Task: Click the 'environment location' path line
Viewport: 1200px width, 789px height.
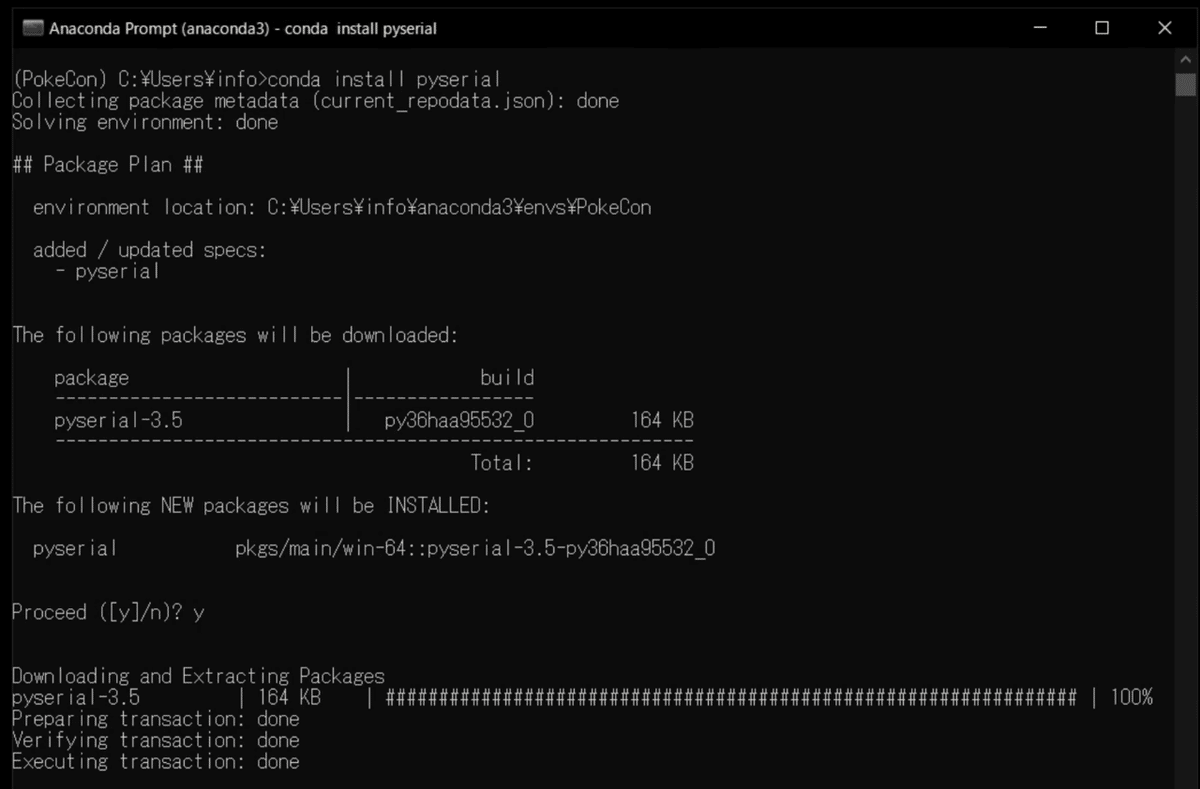Action: (342, 207)
